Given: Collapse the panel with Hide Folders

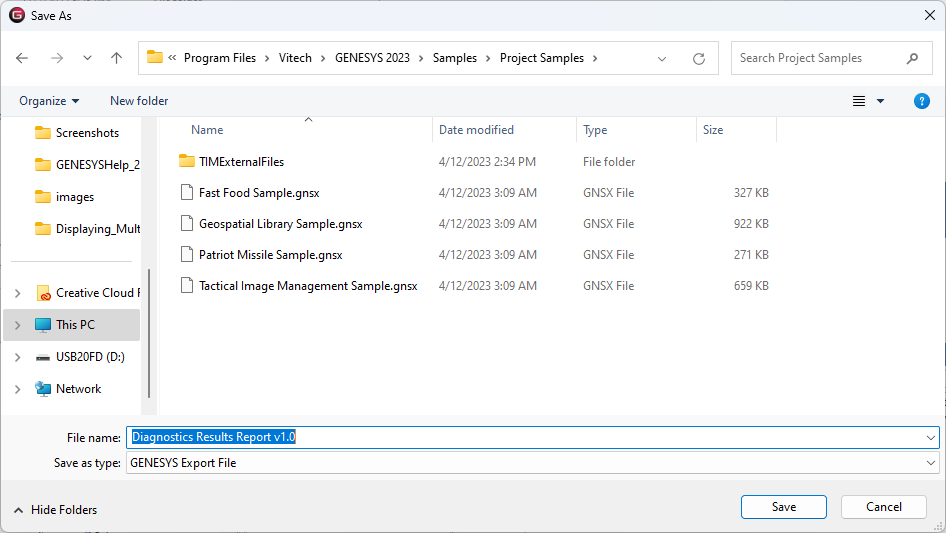Looking at the screenshot, I should point(55,509).
